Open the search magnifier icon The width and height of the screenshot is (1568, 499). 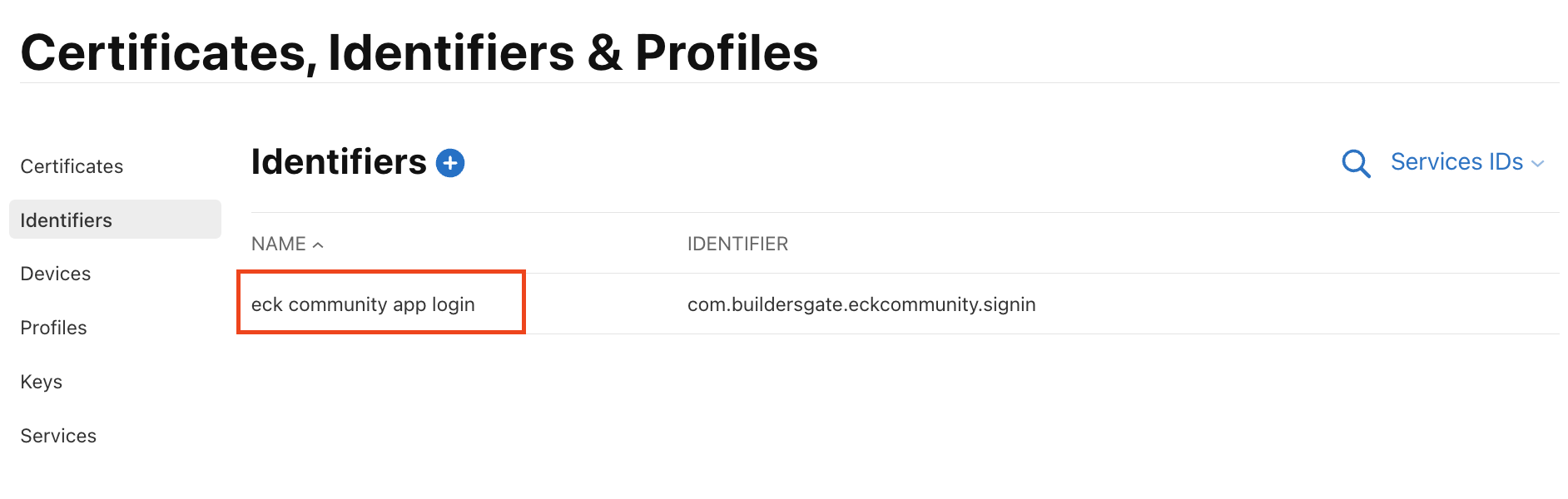point(1356,164)
